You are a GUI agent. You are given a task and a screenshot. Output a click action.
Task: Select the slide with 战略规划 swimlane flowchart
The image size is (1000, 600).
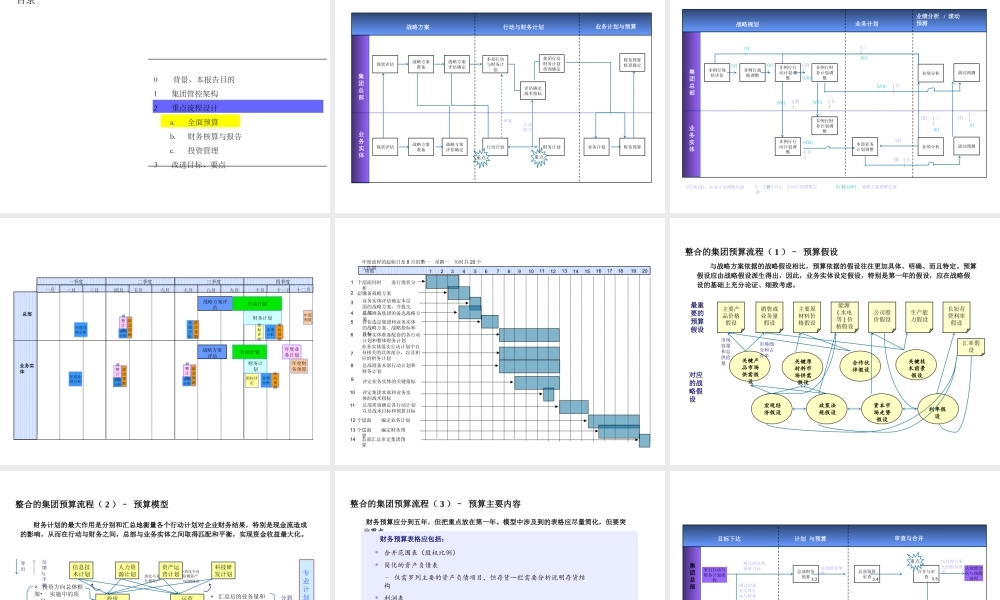click(835, 106)
